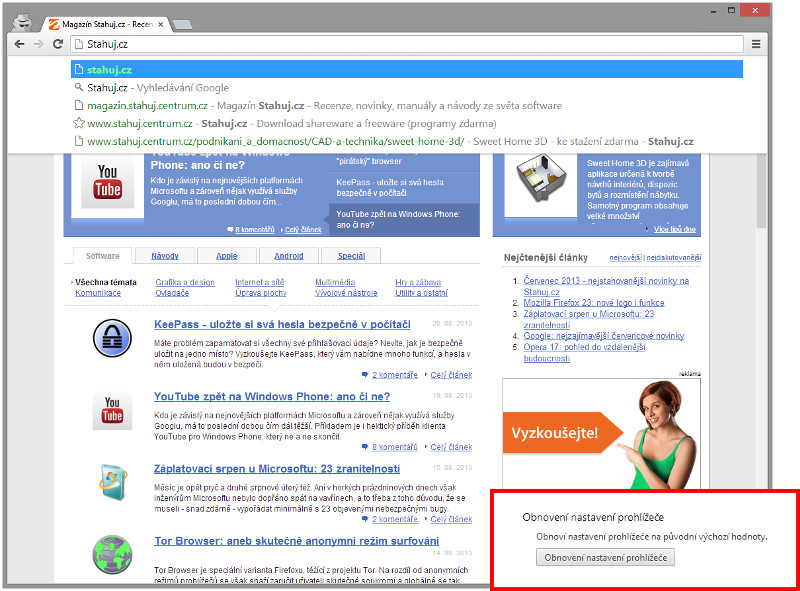This screenshot has height=591, width=800.
Task: Close the Magazín Stahuj.cz tab
Action: (161, 24)
